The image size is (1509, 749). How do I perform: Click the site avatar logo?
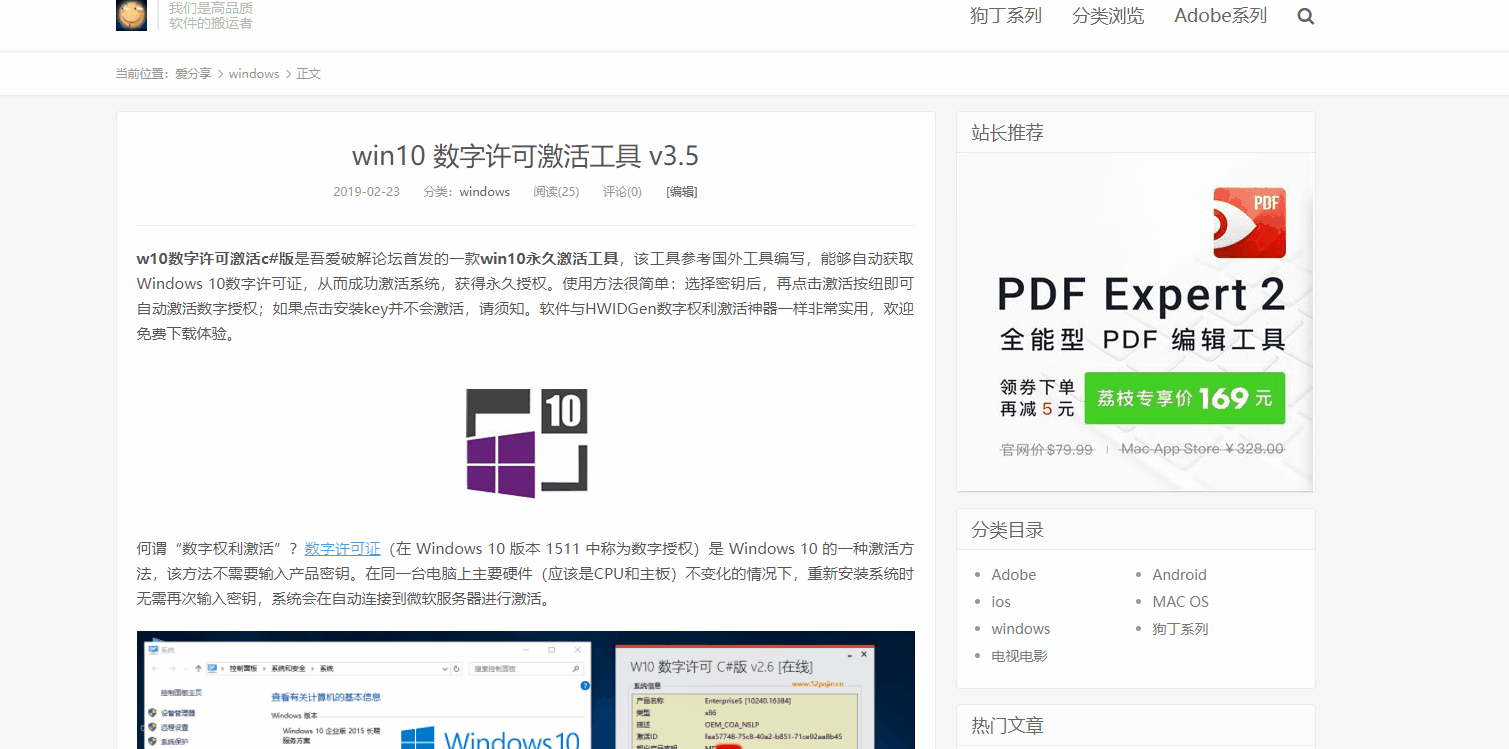pyautogui.click(x=131, y=15)
